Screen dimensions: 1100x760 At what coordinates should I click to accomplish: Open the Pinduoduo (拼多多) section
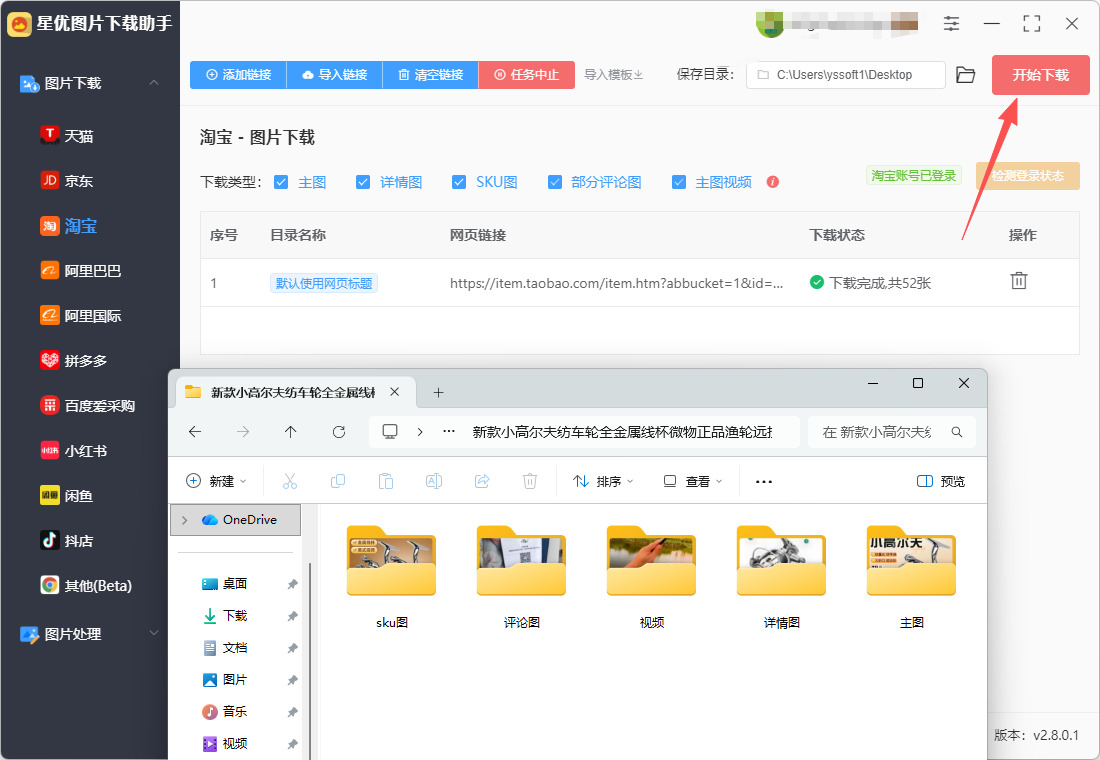click(x=74, y=361)
